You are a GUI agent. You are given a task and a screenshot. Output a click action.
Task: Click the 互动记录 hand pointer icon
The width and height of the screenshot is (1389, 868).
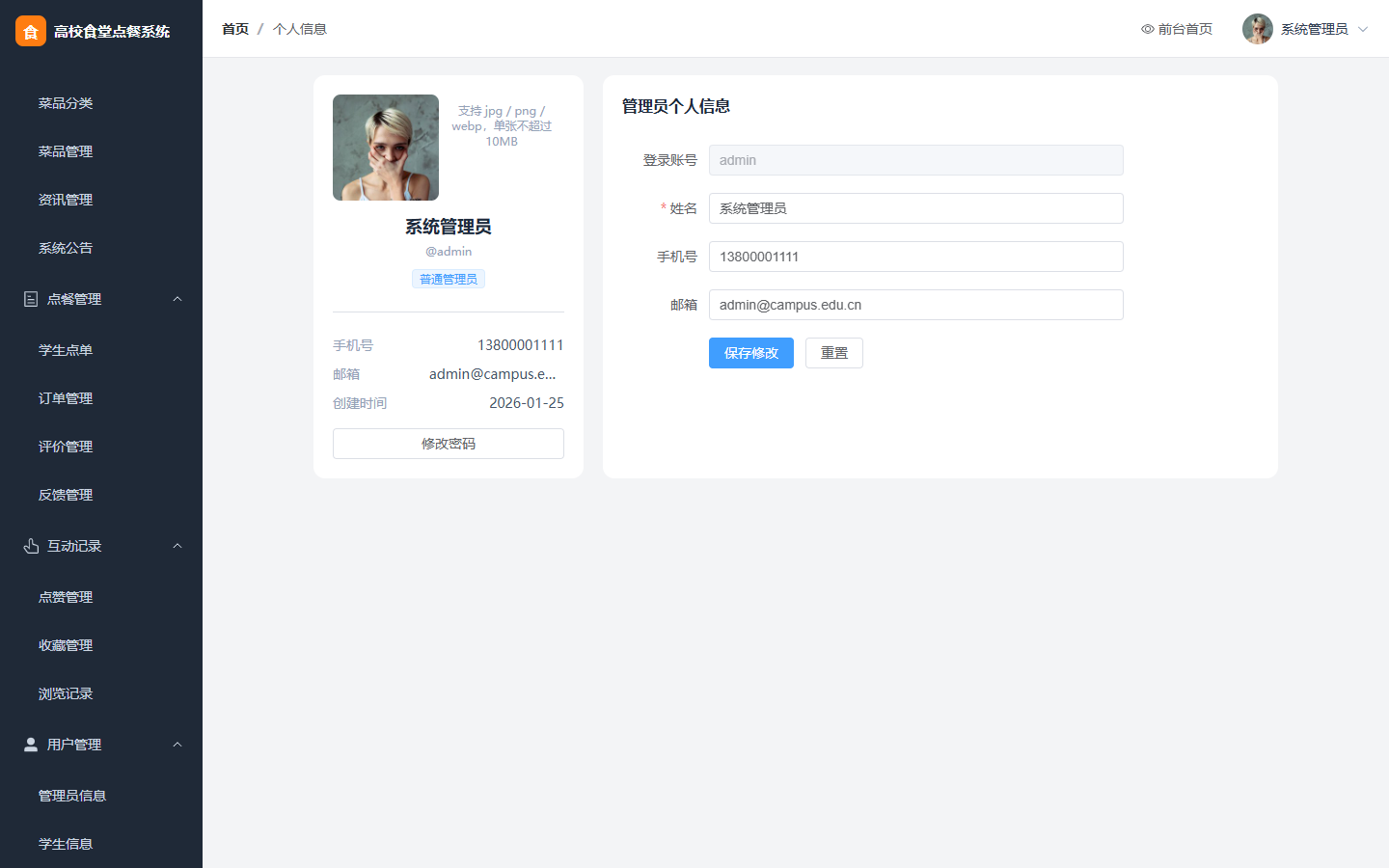31,546
